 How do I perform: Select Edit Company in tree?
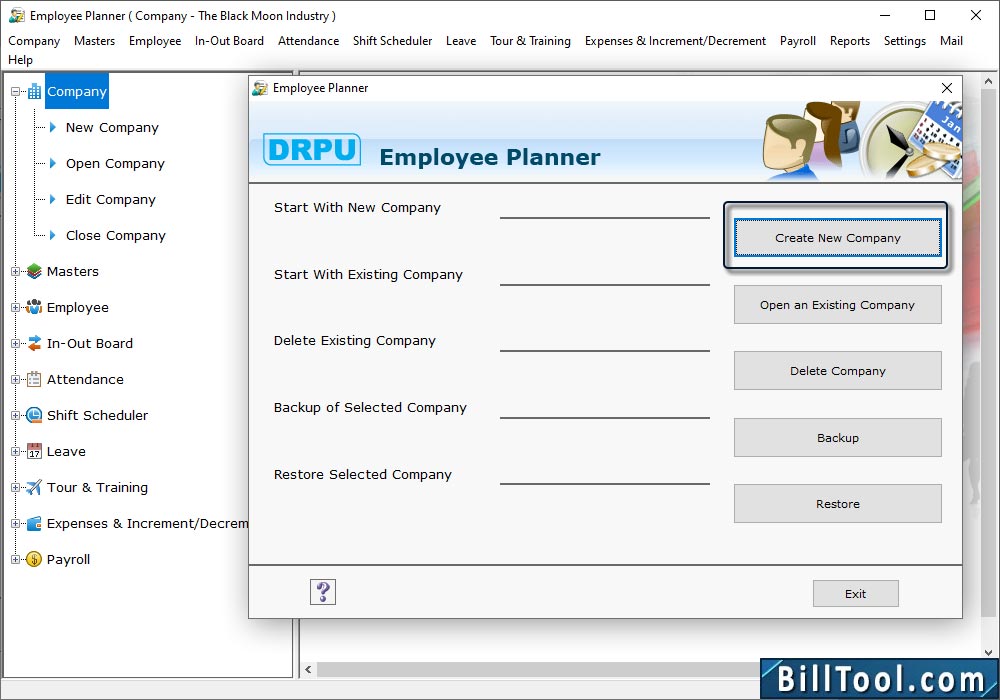(x=110, y=200)
